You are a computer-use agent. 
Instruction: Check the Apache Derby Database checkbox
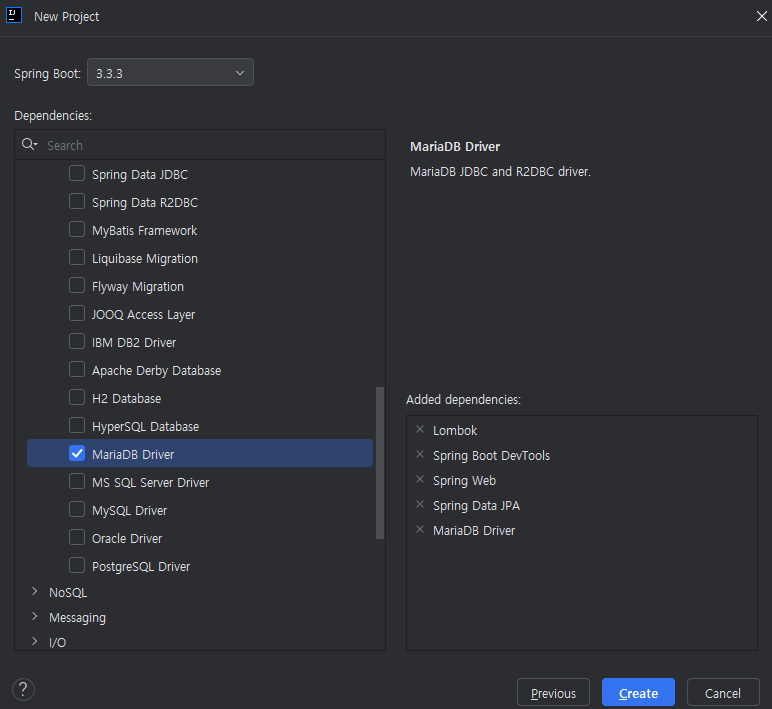pos(77,369)
